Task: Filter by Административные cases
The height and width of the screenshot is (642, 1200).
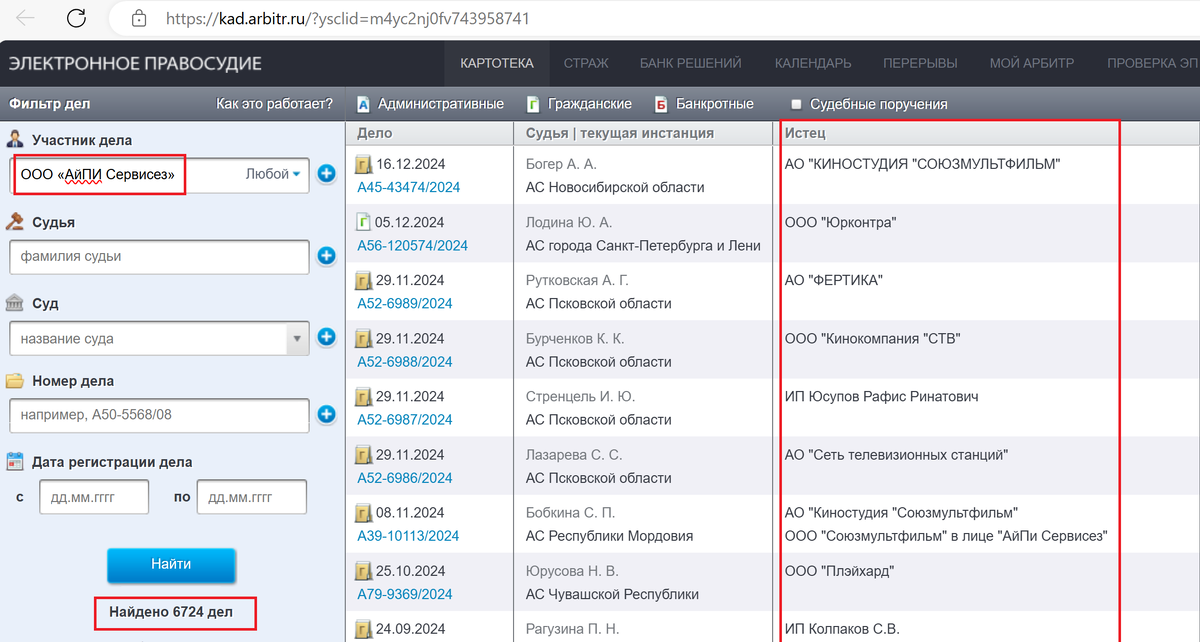Action: 430,104
